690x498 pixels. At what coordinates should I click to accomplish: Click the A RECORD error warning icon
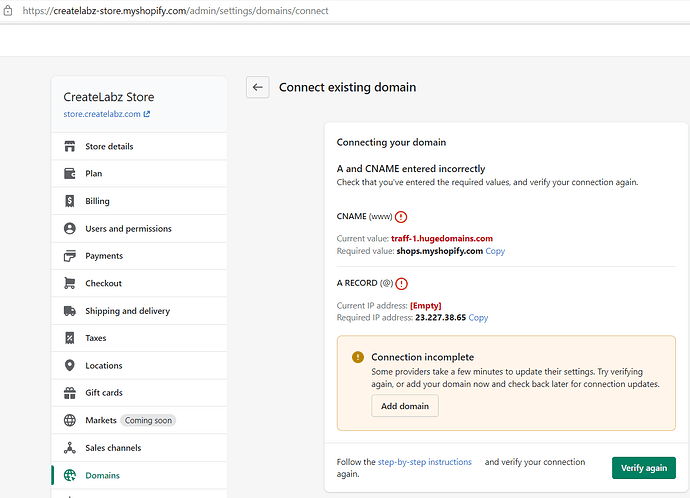point(401,283)
